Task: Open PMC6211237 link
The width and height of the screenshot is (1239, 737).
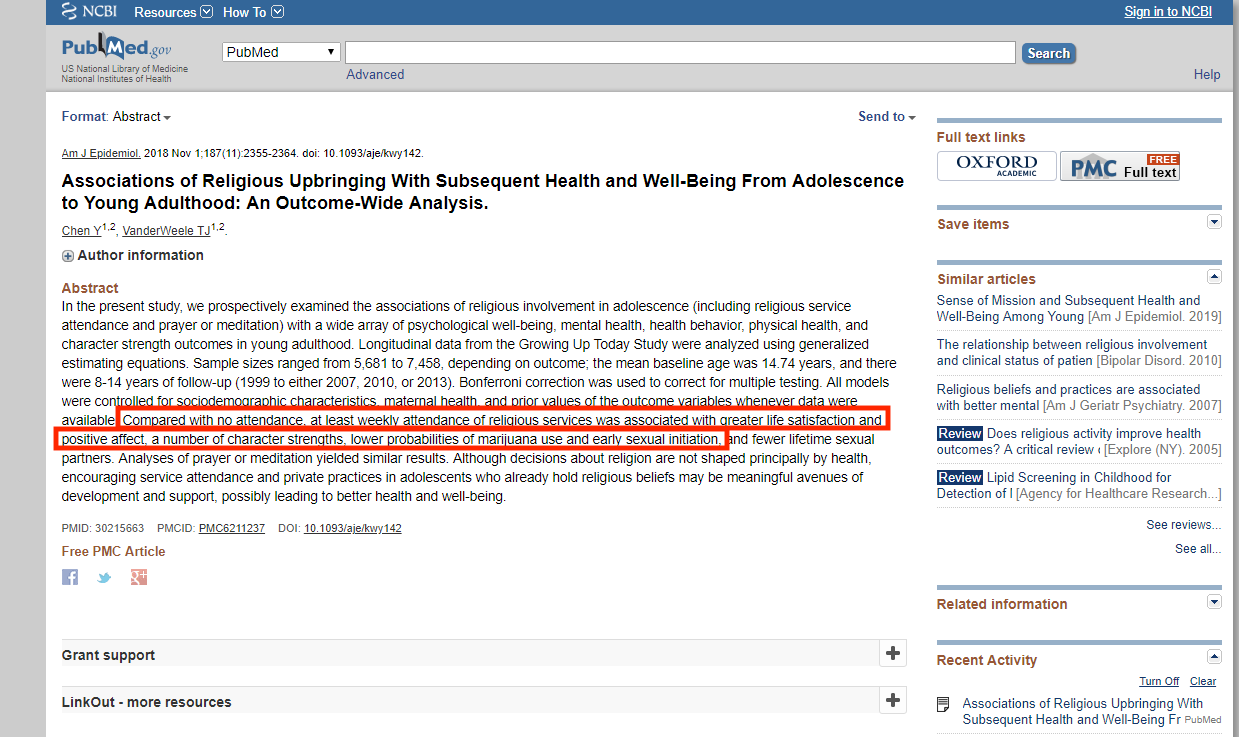Action: pos(232,528)
